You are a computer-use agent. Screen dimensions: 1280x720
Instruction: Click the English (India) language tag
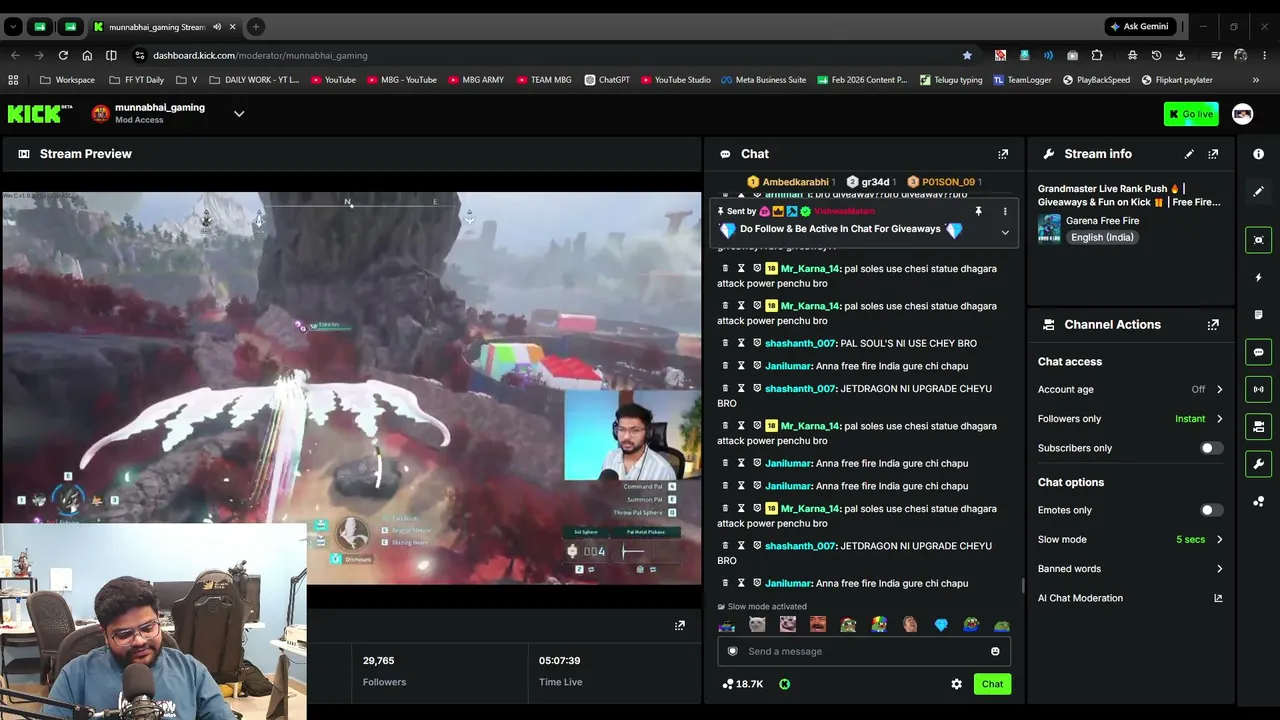coord(1102,238)
